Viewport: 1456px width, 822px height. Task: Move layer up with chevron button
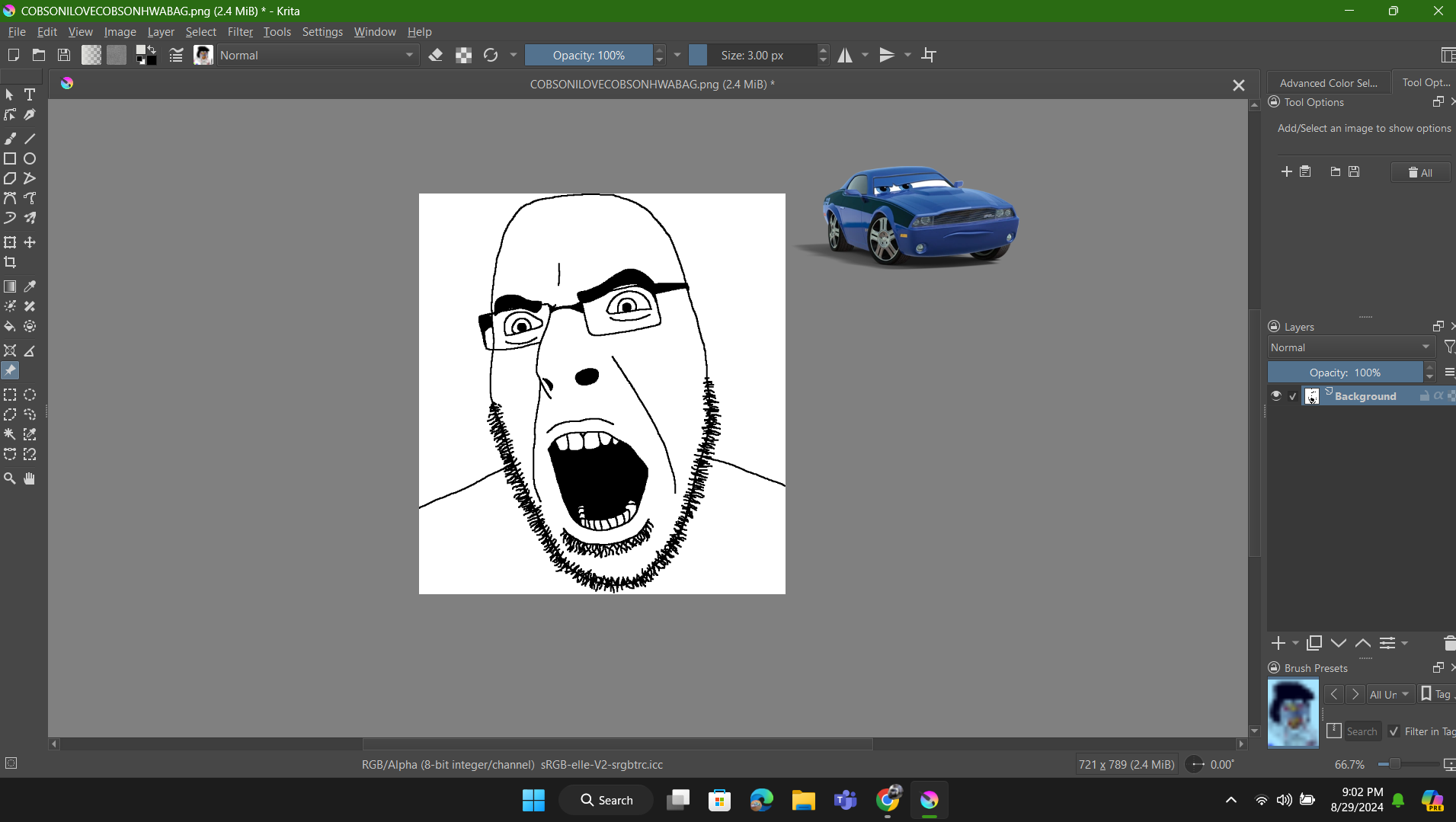(x=1363, y=643)
